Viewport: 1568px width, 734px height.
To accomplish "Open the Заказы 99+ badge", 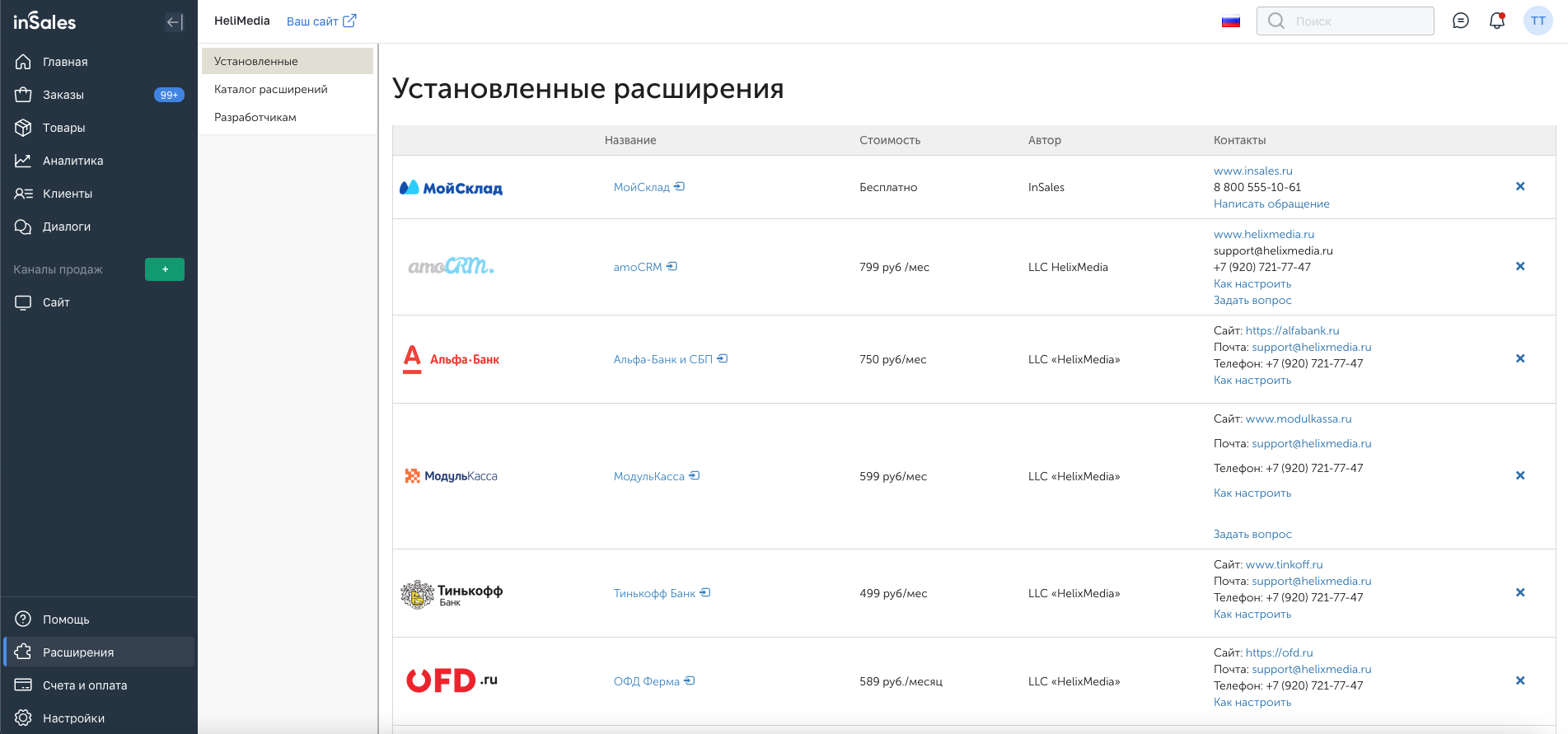I will (169, 95).
